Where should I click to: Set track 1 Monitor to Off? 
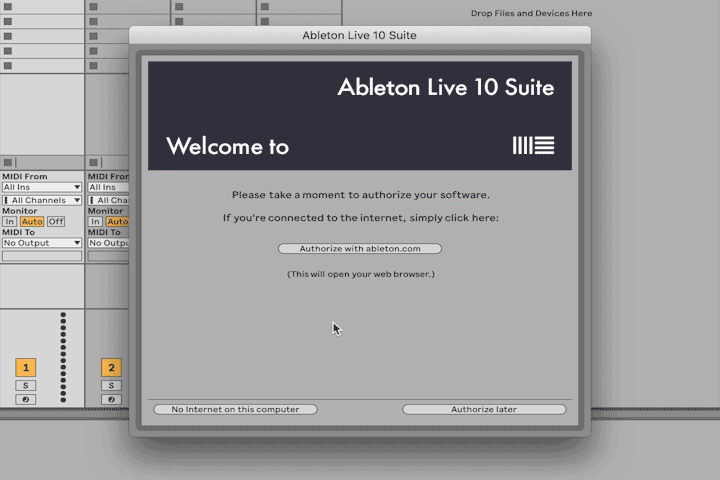coord(56,221)
